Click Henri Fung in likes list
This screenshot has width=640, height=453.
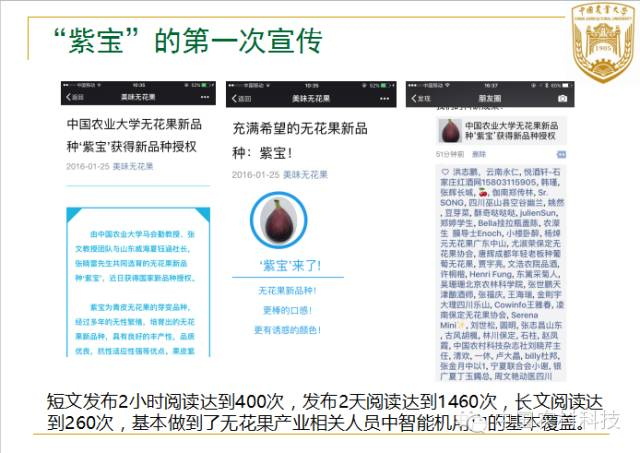pyautogui.click(x=491, y=274)
